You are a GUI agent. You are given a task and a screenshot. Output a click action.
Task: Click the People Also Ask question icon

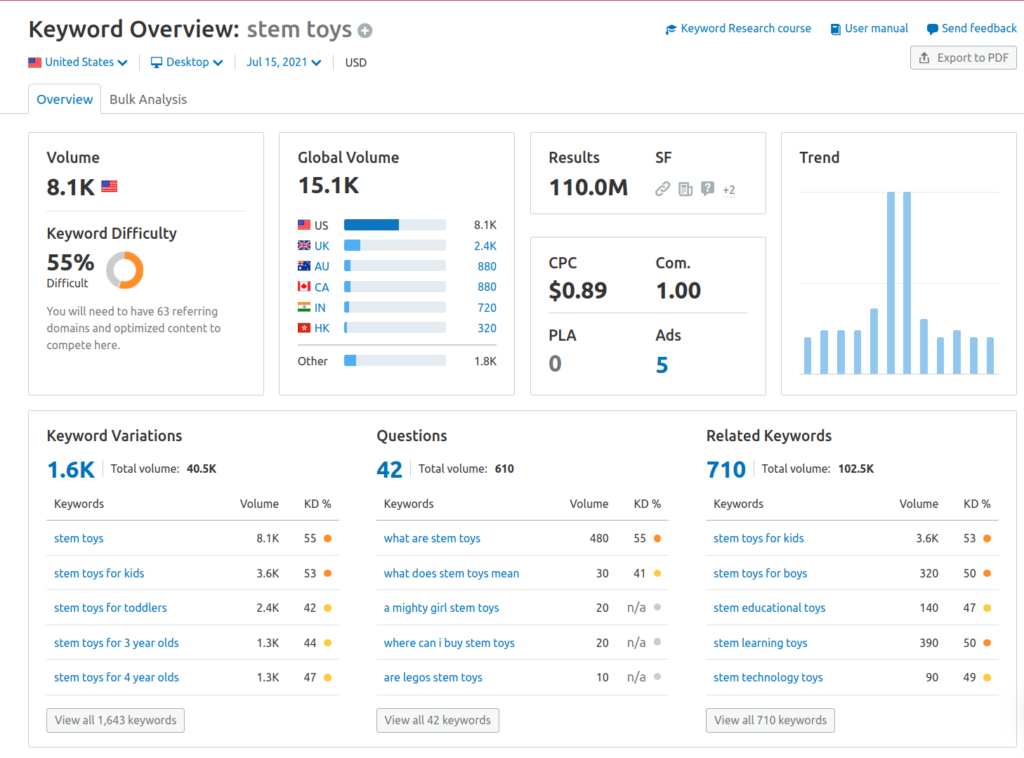coord(707,188)
